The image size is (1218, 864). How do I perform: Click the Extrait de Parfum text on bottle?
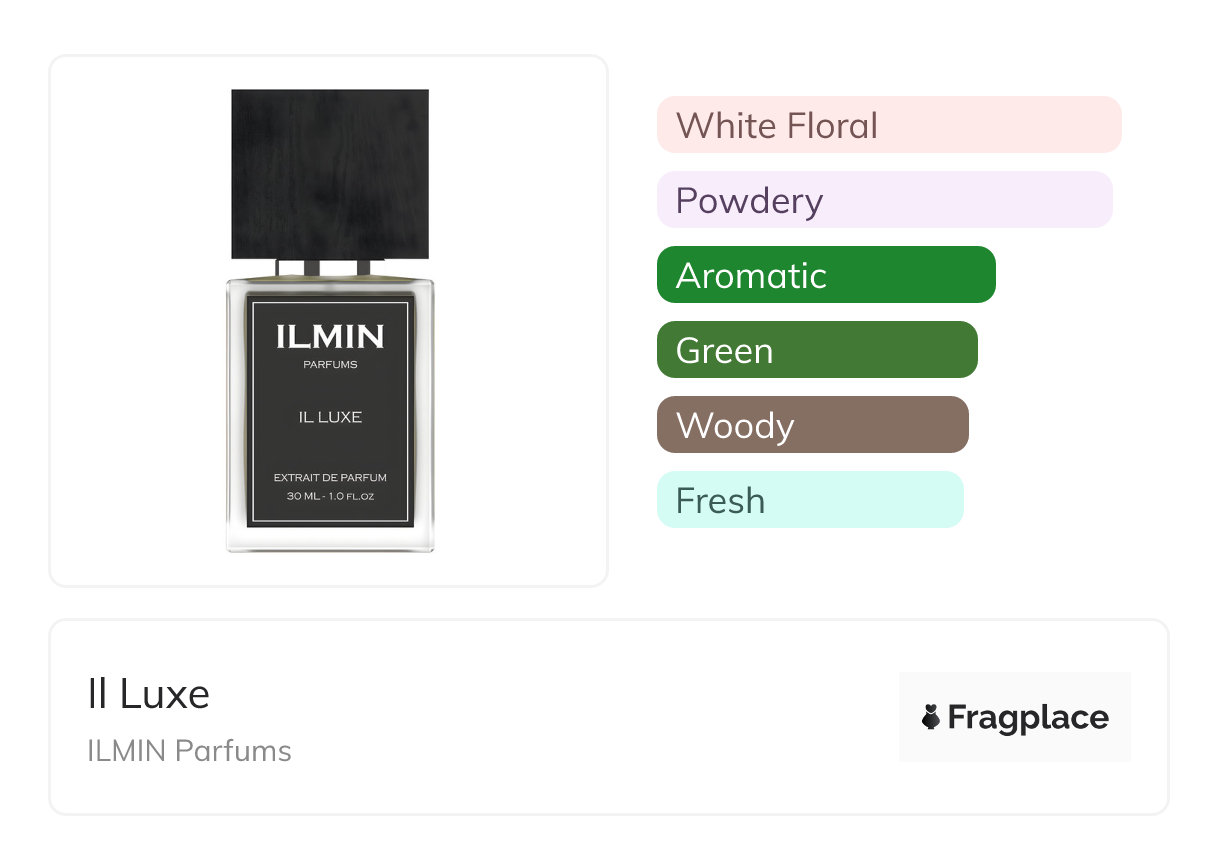click(330, 478)
